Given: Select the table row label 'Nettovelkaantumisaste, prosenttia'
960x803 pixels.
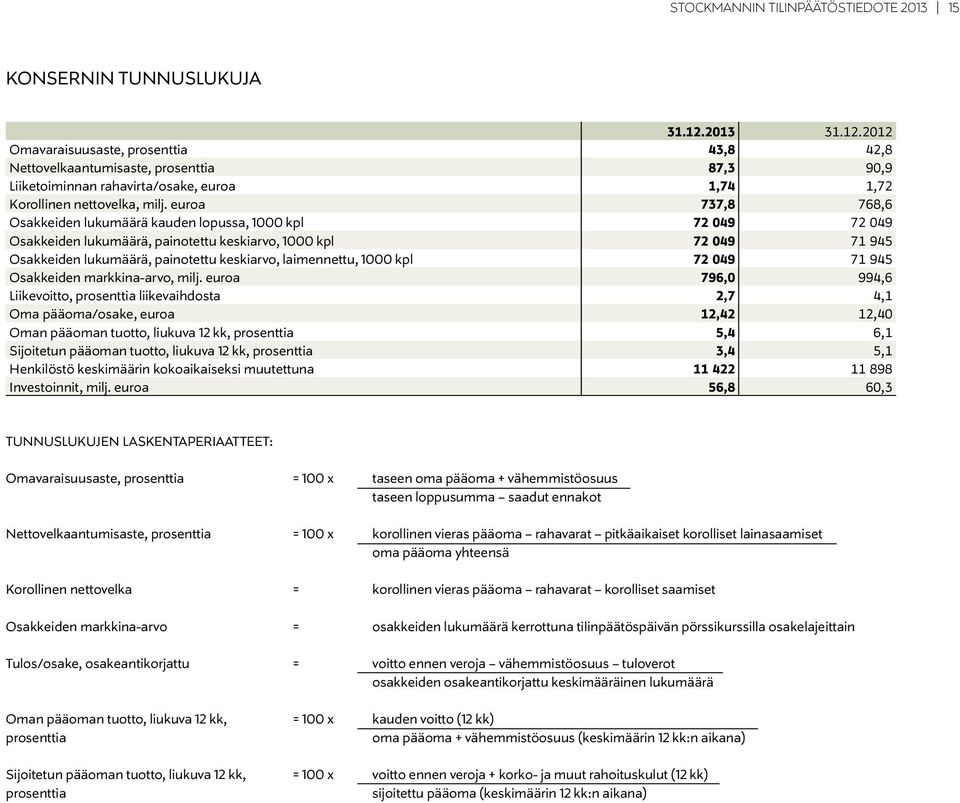Looking at the screenshot, I should coord(111,168).
